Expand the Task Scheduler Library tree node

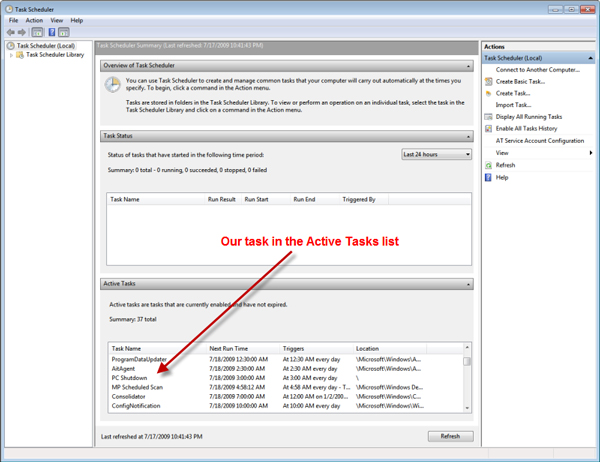coord(11,55)
